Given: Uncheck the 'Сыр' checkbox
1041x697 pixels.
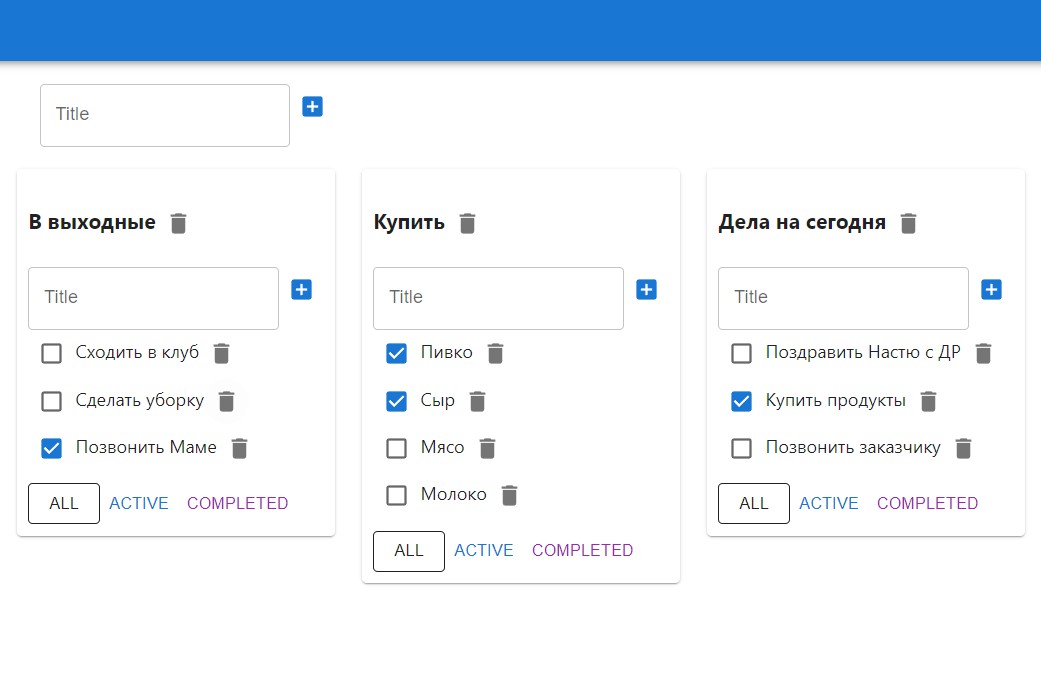Looking at the screenshot, I should coord(396,401).
